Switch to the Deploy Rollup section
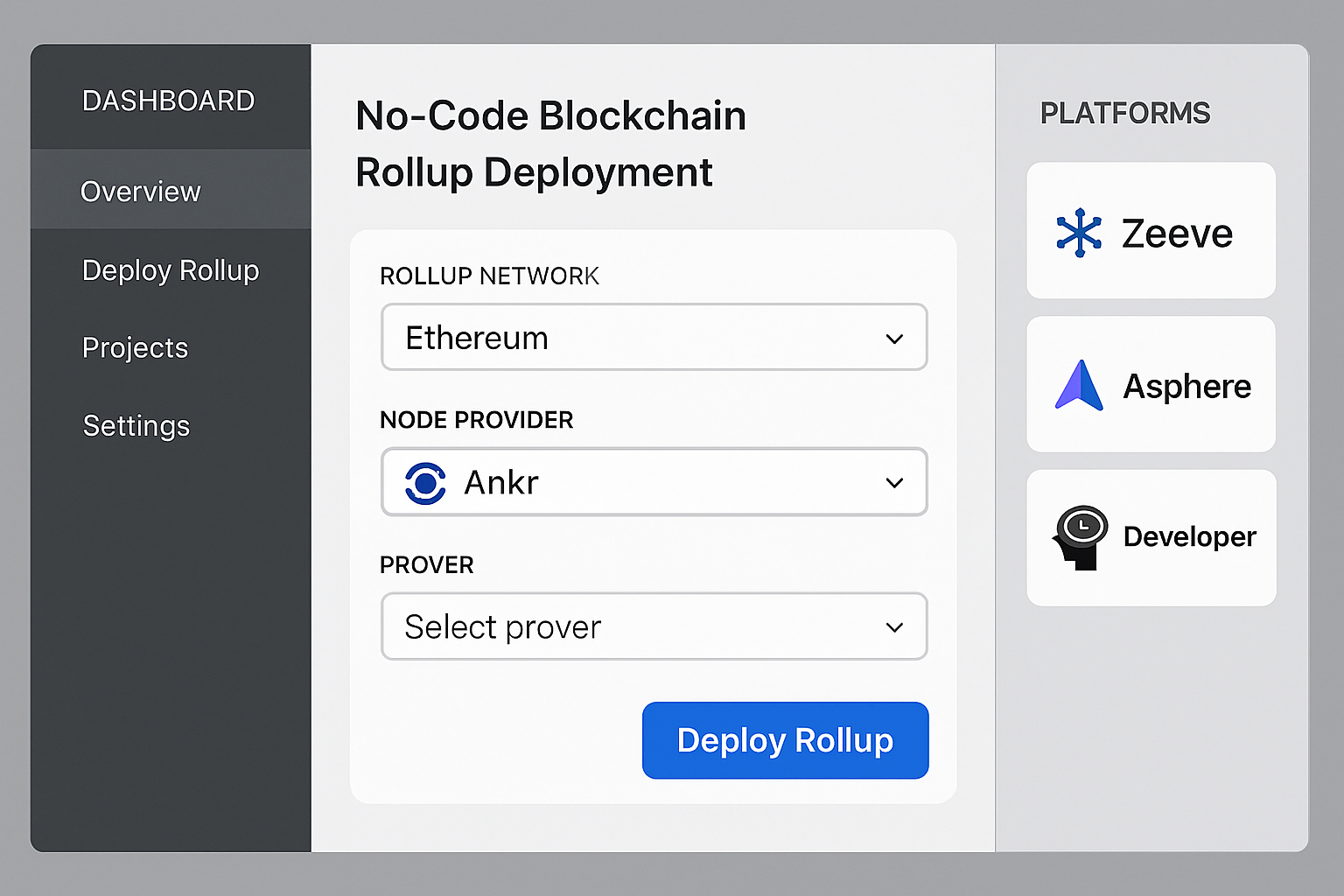1344x896 pixels. [x=171, y=270]
